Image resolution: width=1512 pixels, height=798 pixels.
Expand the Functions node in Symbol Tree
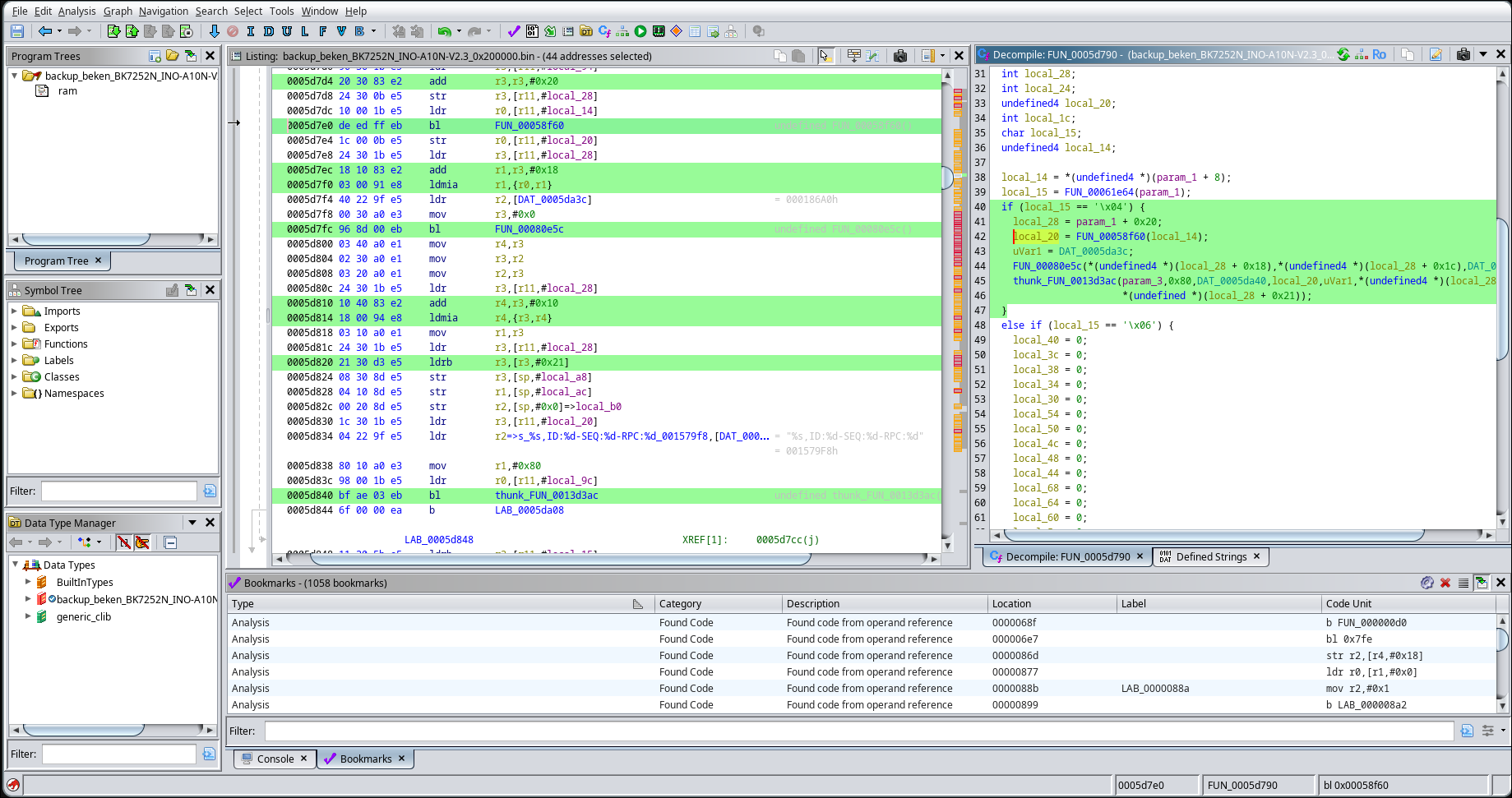[x=14, y=344]
